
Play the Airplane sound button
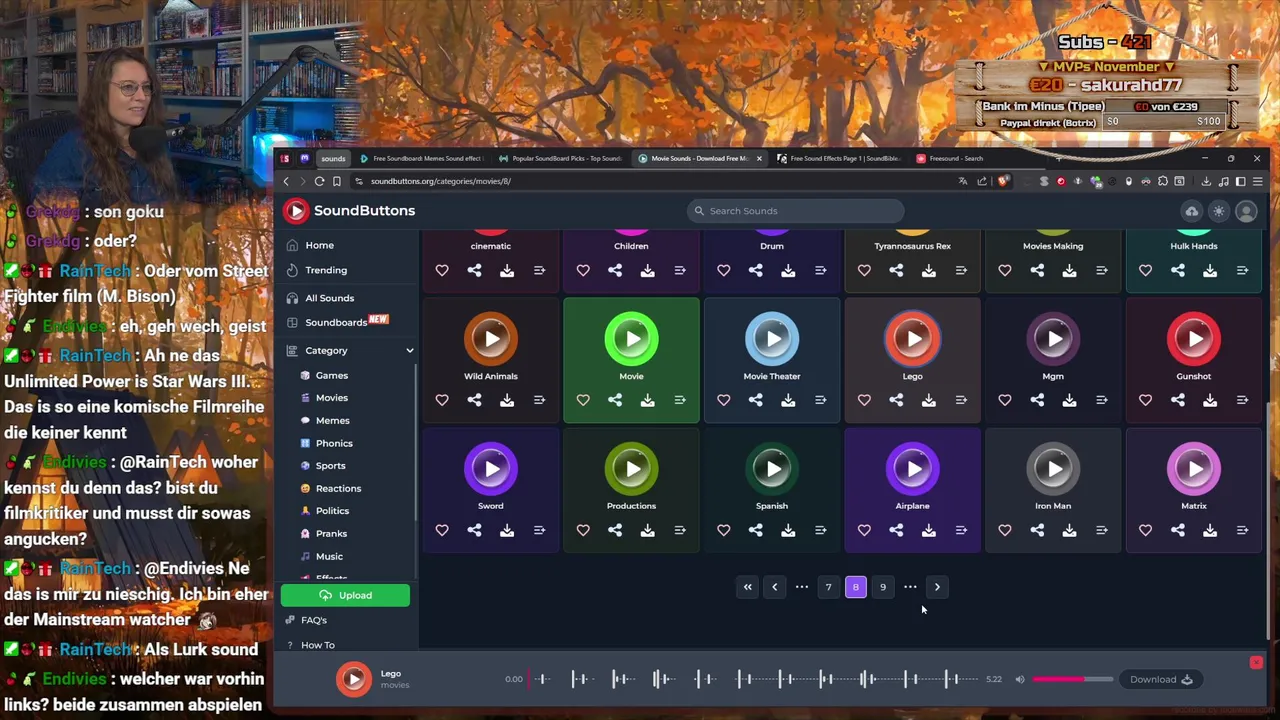(x=913, y=469)
